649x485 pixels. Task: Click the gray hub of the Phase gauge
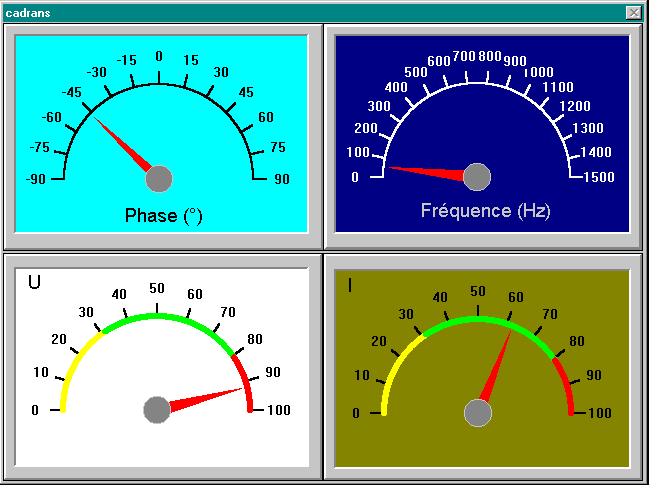[x=159, y=179]
